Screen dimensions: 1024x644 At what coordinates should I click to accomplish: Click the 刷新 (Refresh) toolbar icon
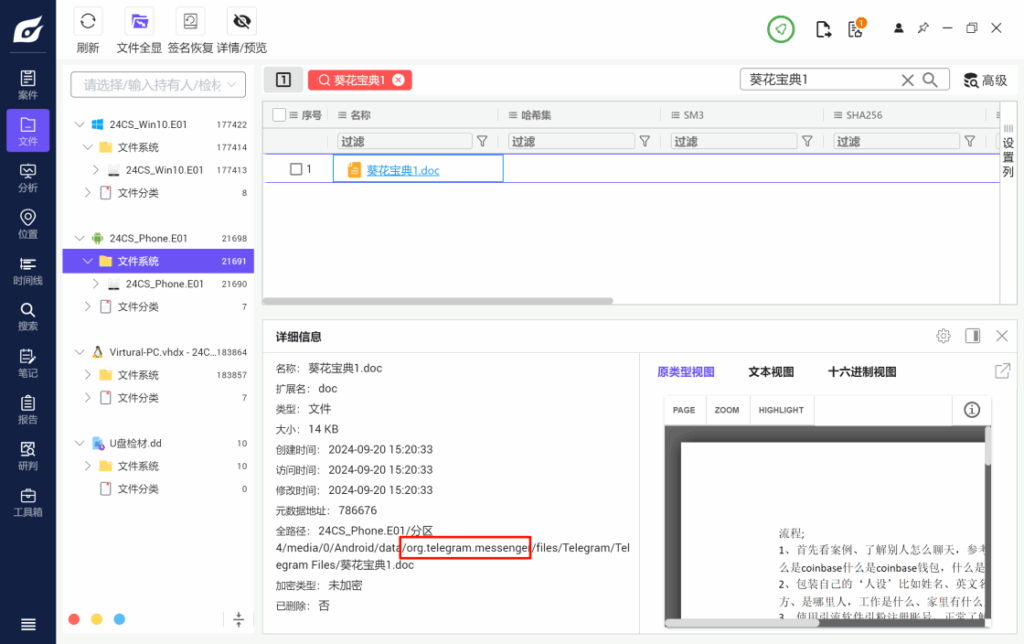88,20
